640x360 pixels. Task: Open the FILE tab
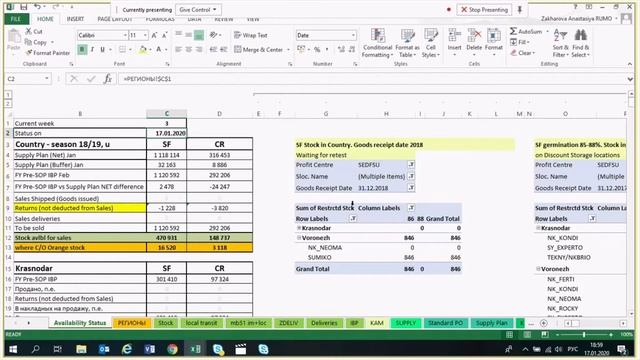[16, 19]
